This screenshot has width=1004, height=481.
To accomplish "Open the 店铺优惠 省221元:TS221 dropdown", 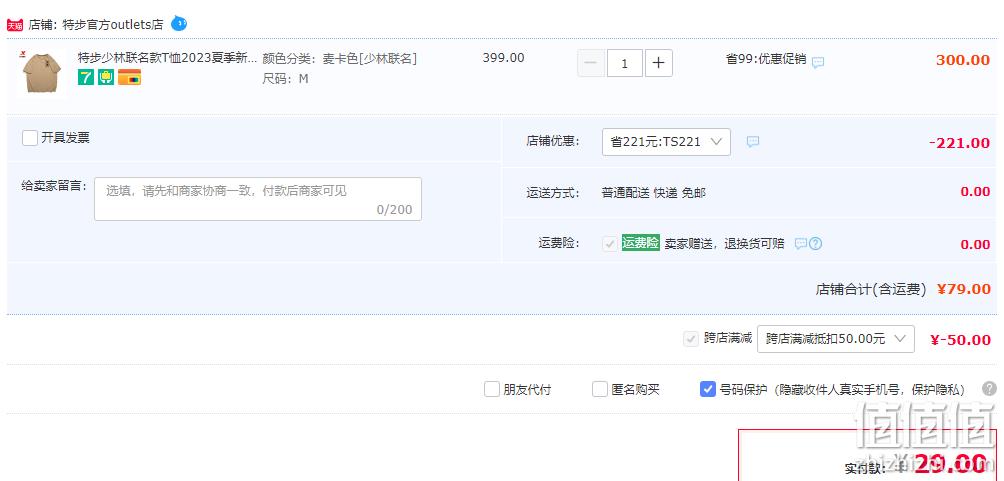I will point(666,142).
